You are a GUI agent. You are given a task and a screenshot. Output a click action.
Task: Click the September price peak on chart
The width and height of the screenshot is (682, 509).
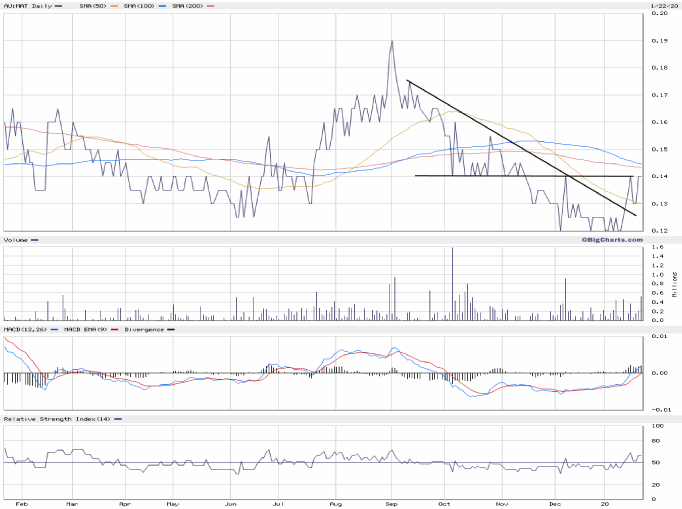click(391, 42)
